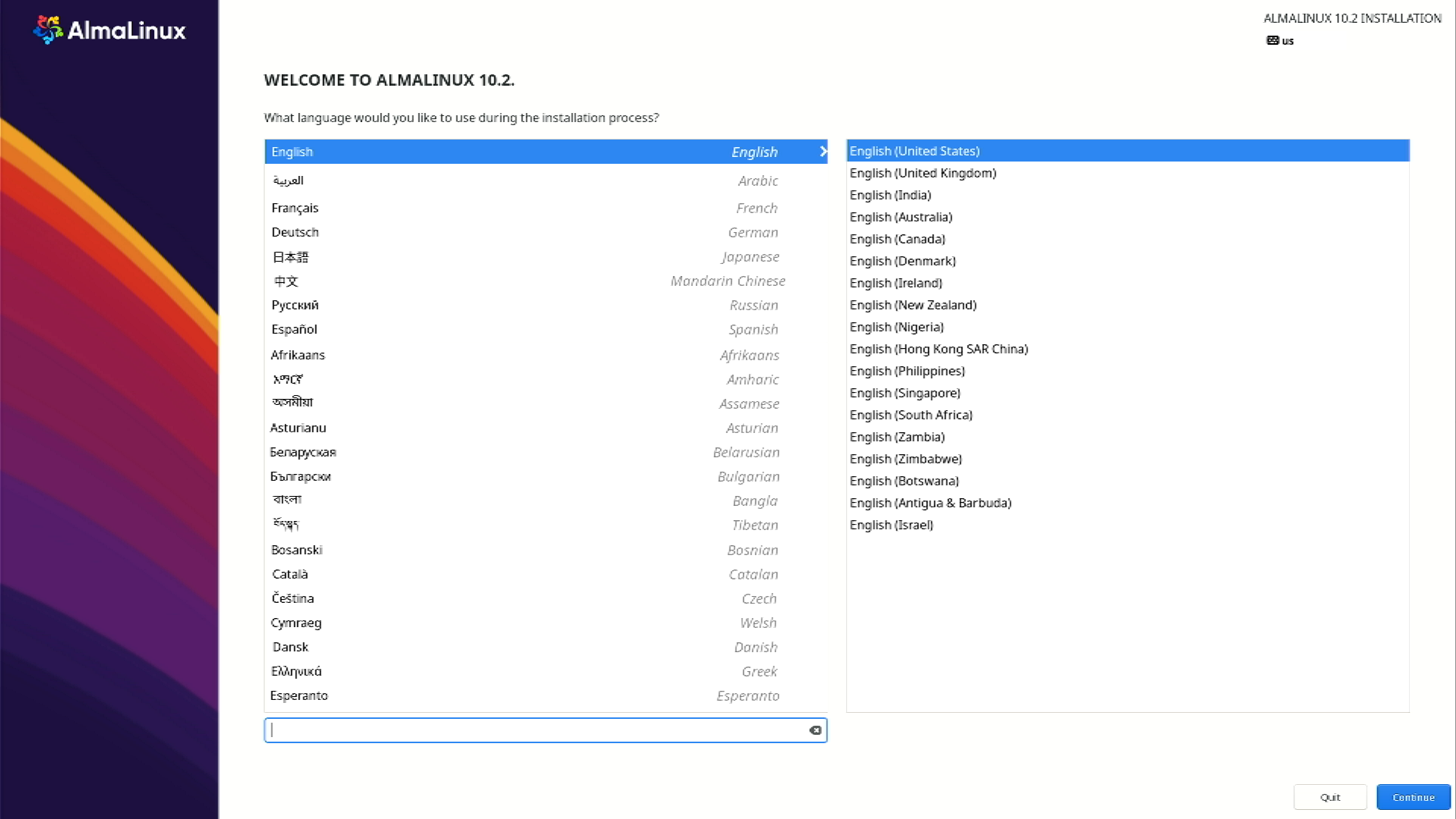
Task: Choose Español (Spanish) language
Action: click(x=546, y=330)
